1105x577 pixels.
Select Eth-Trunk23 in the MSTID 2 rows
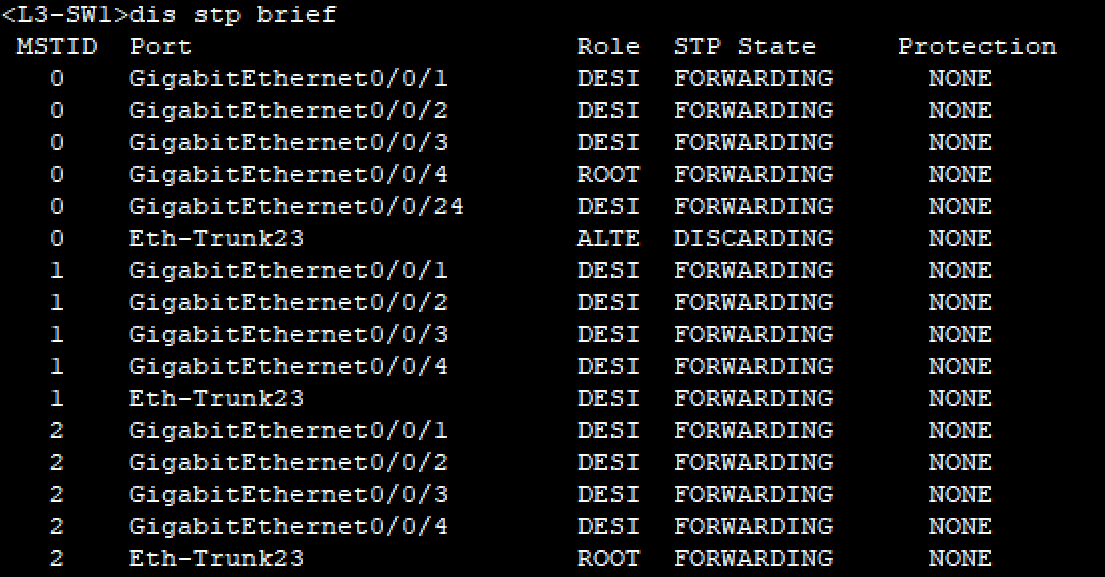tap(216, 559)
